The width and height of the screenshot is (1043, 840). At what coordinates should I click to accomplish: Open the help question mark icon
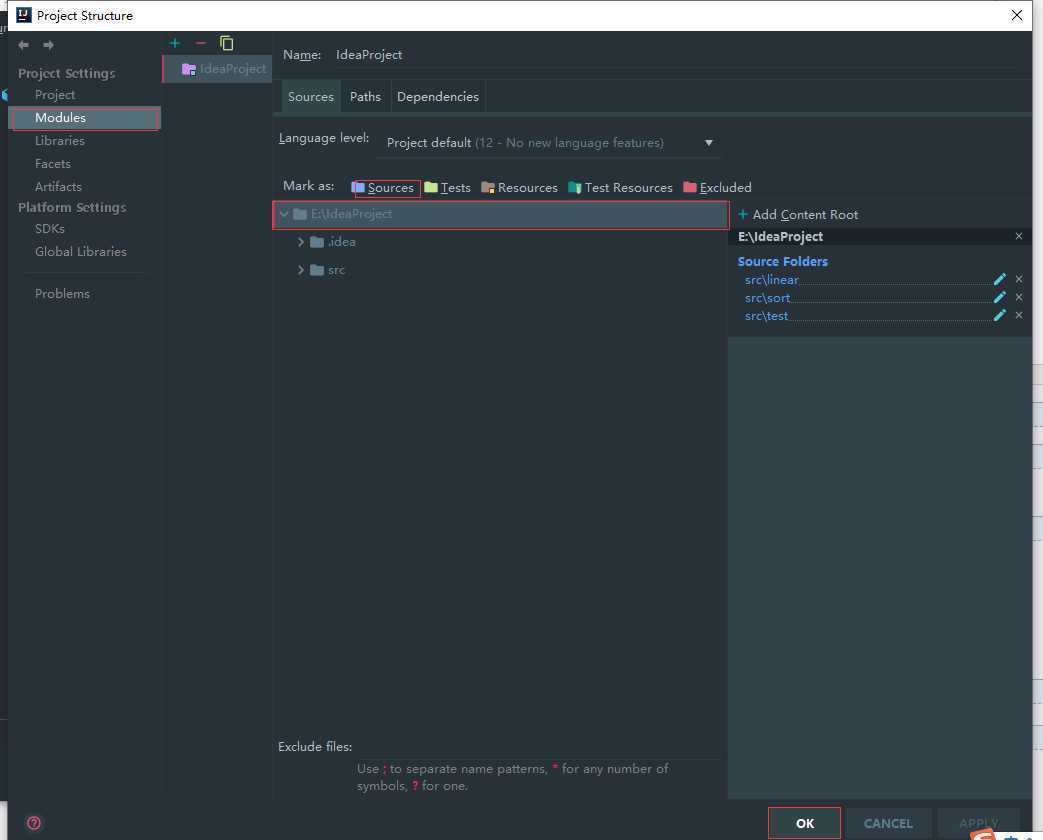34,823
